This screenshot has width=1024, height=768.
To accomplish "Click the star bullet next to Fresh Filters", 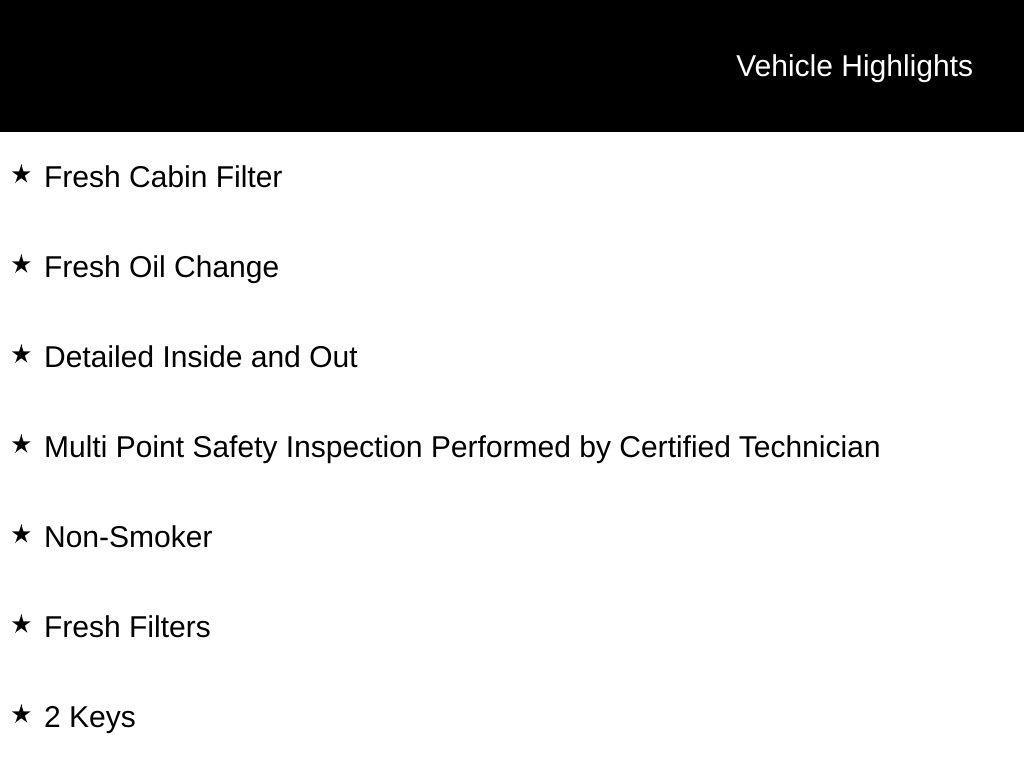I will (21, 625).
